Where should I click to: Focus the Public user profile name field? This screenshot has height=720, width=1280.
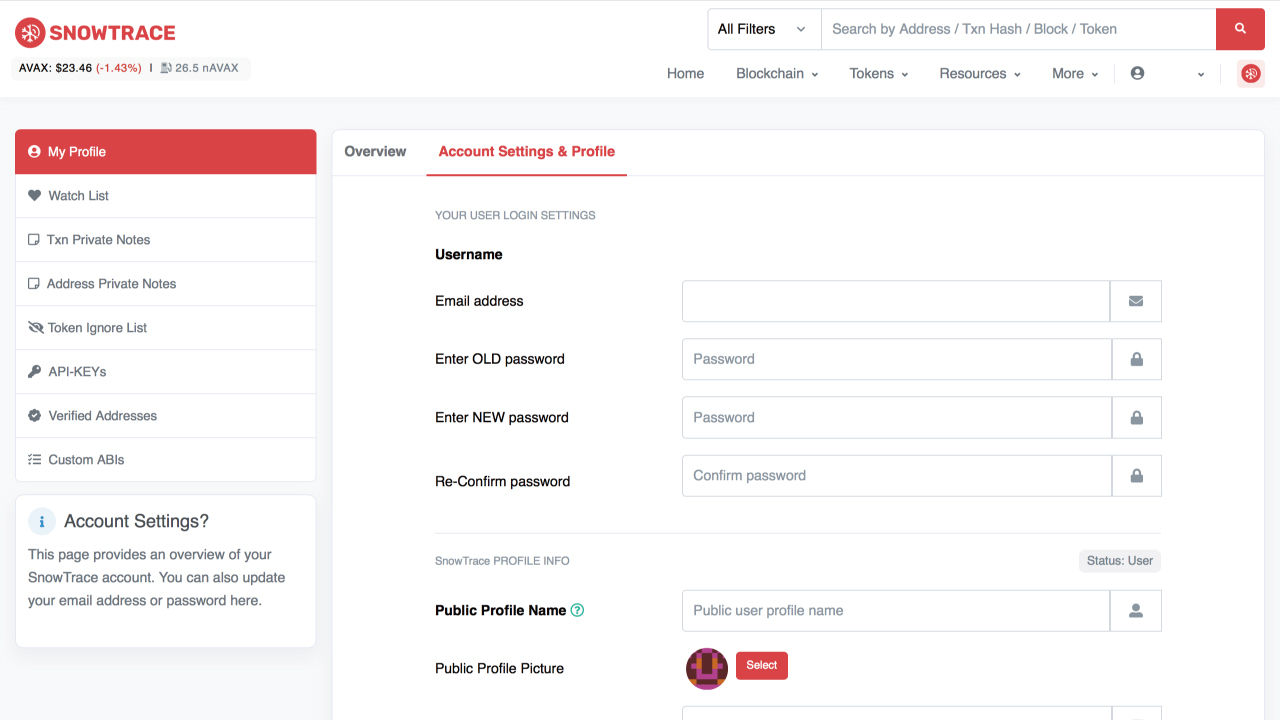pos(896,611)
